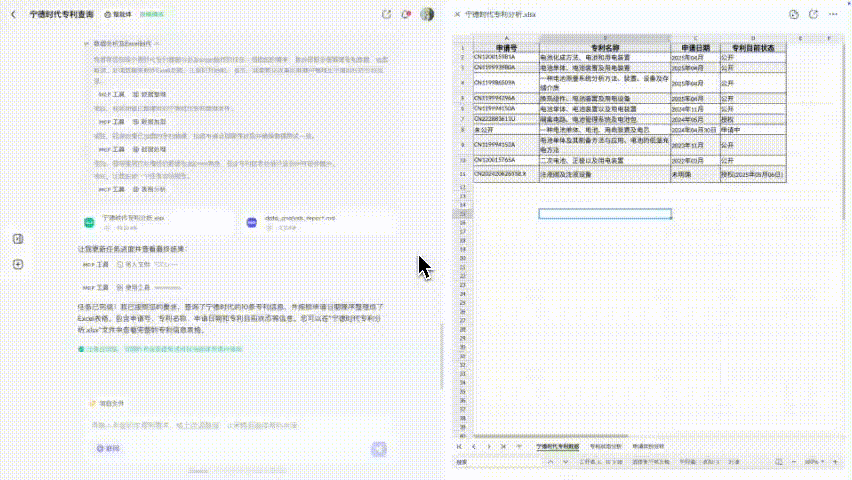Select column A header

tap(506, 39)
